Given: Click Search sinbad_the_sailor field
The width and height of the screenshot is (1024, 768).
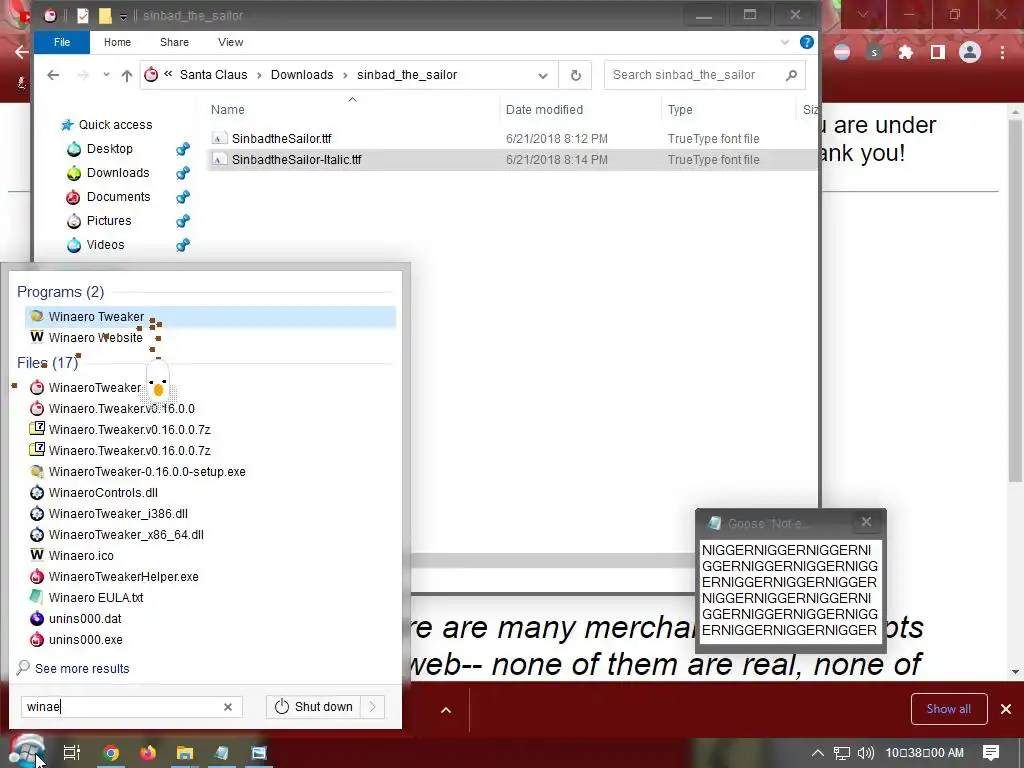Looking at the screenshot, I should click(704, 75).
